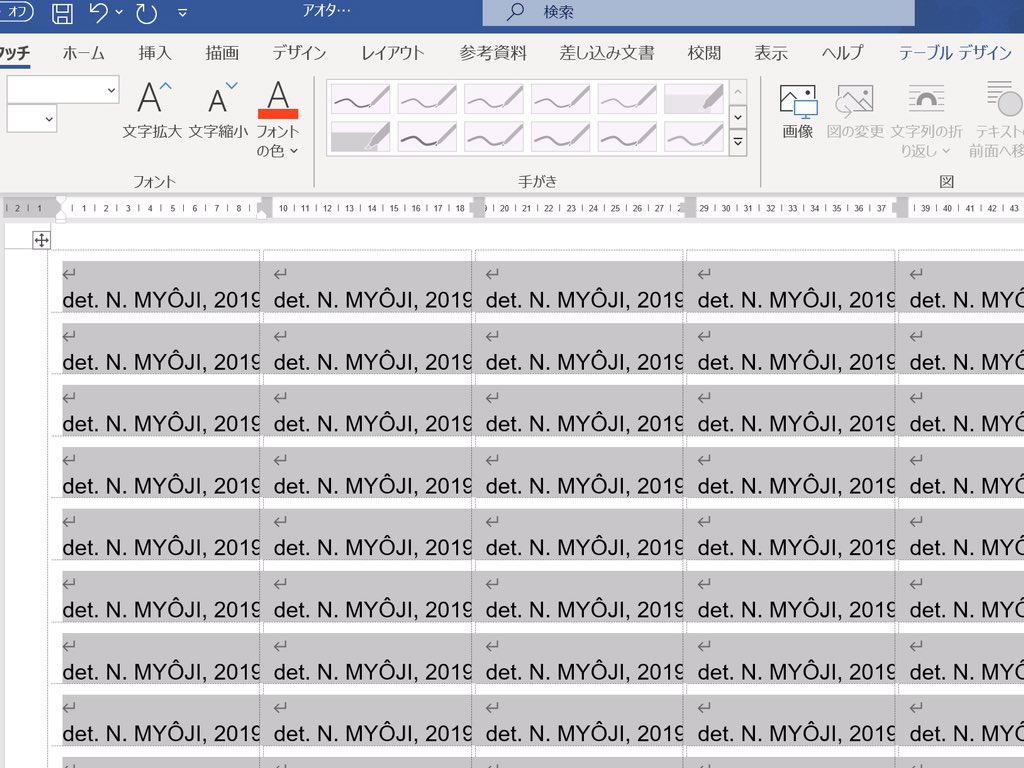Open the ヘルプ tab

tap(842, 53)
